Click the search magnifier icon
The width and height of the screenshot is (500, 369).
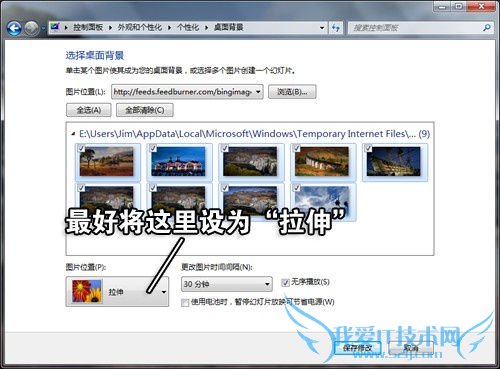point(487,28)
